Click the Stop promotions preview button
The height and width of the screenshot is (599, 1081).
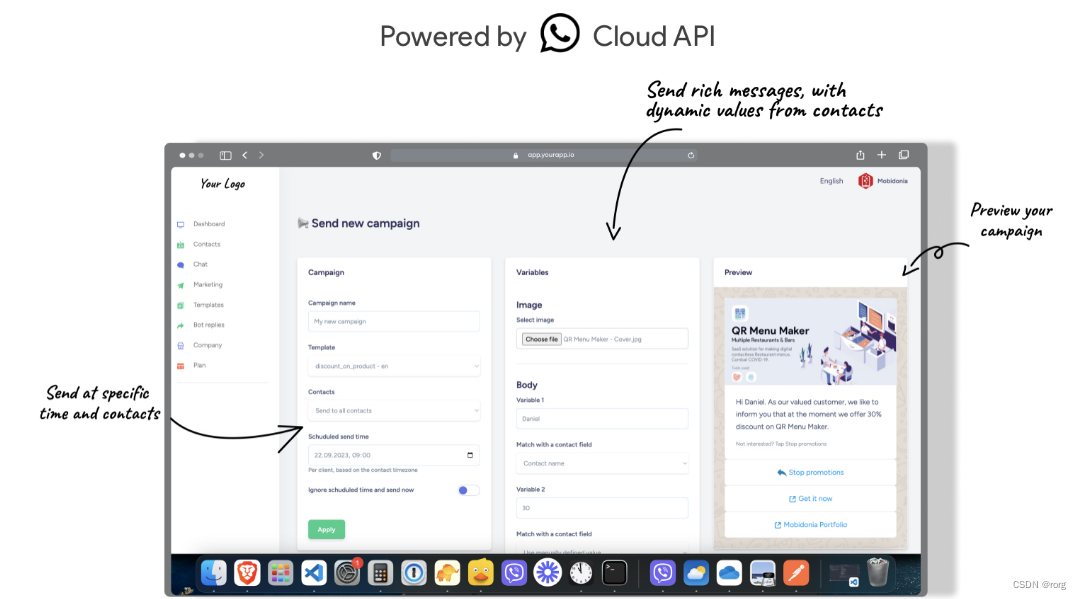click(x=810, y=473)
